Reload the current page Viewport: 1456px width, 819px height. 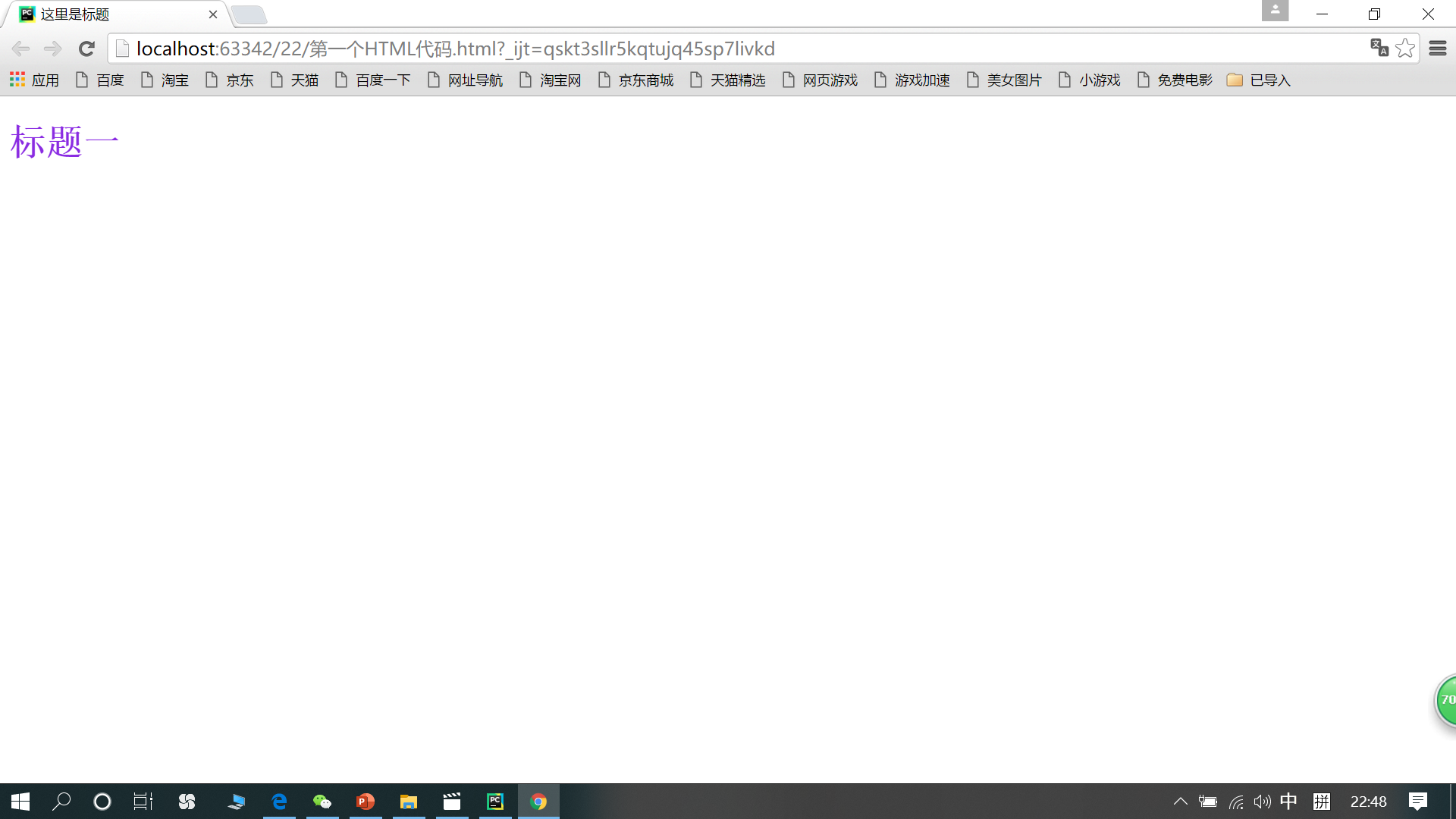(86, 49)
